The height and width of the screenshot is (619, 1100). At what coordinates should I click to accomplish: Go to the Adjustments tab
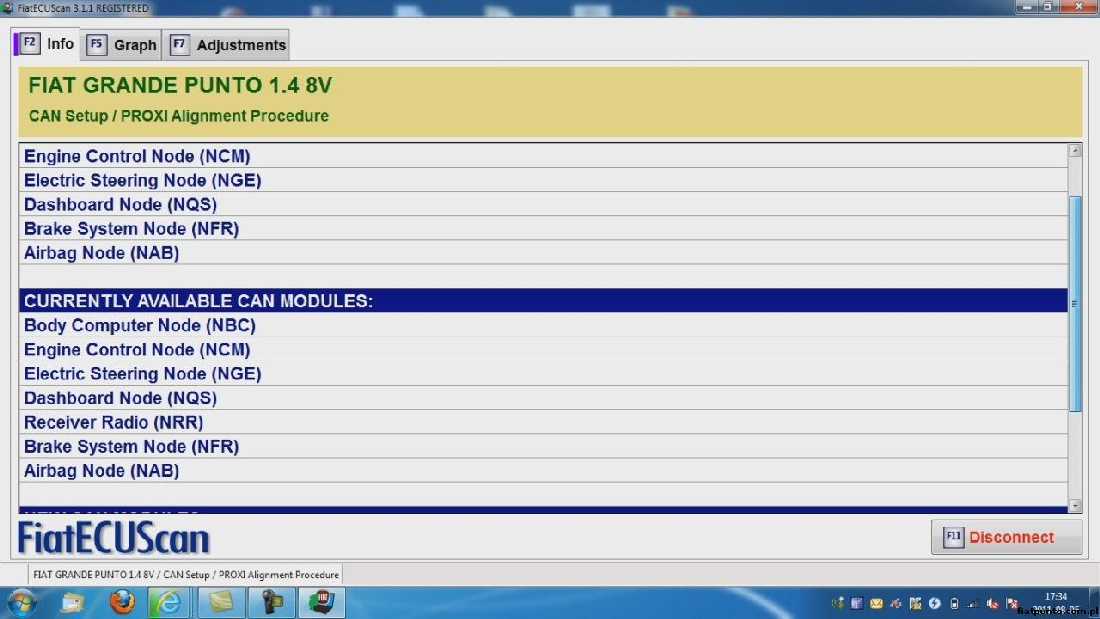229,45
